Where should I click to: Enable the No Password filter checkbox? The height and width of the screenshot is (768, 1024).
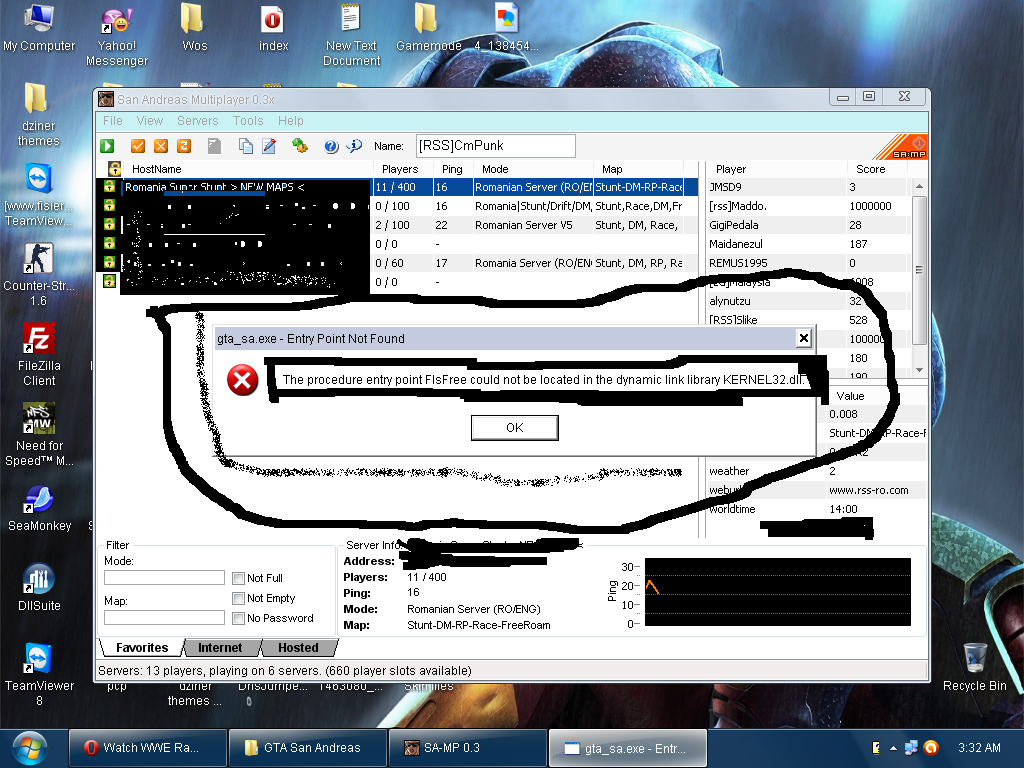[238, 618]
